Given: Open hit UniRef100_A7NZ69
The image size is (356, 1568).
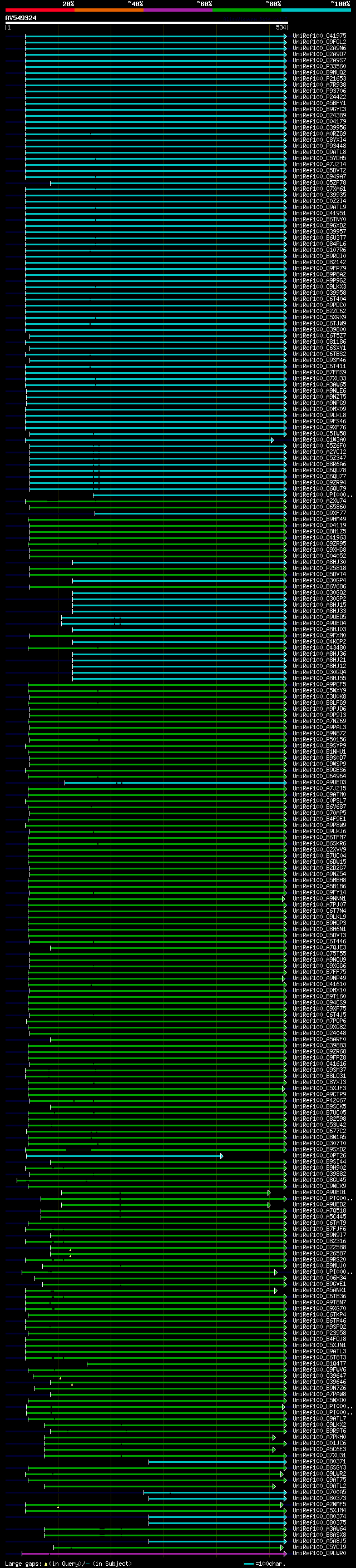Looking at the screenshot, I should point(319,721).
